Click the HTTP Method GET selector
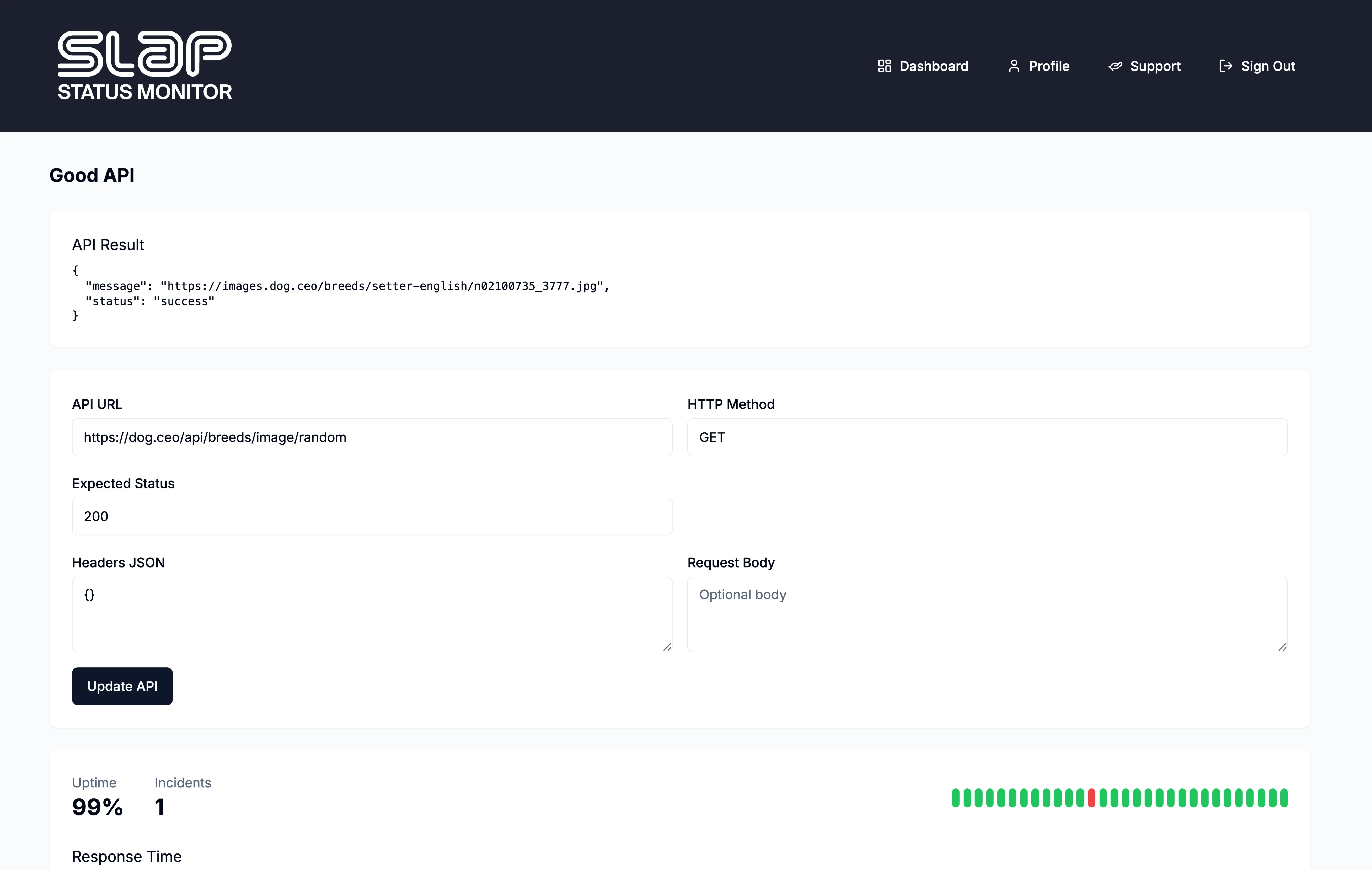This screenshot has height=870, width=1372. [987, 437]
